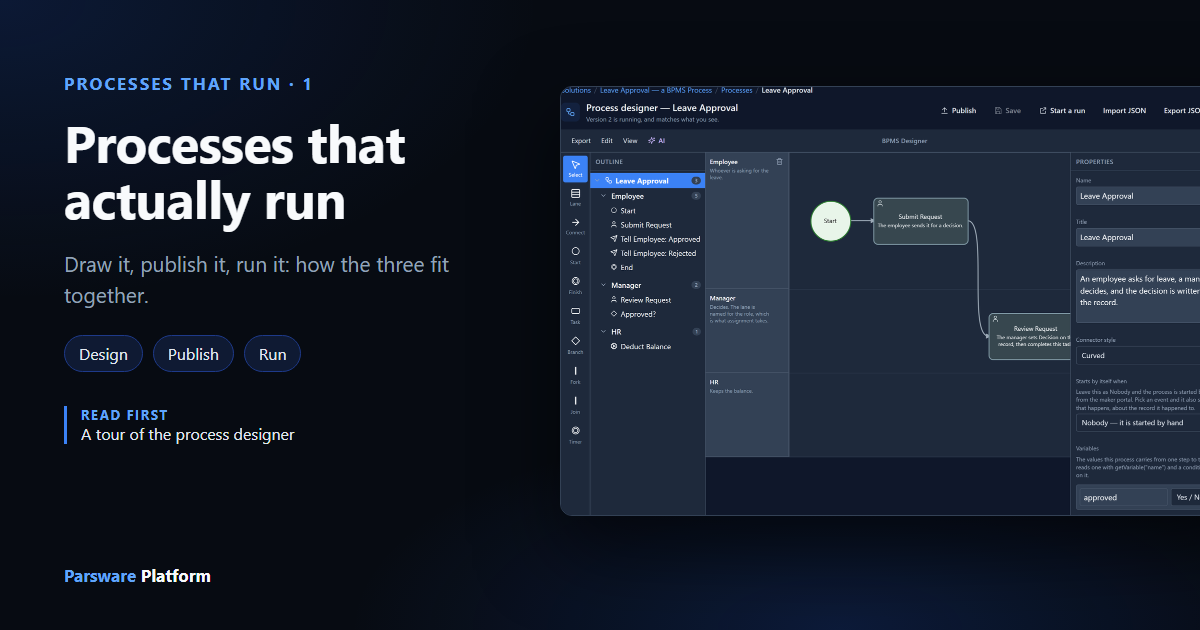Screen dimensions: 1200x630
Task: Click the HR lane header
Action: point(747,415)
